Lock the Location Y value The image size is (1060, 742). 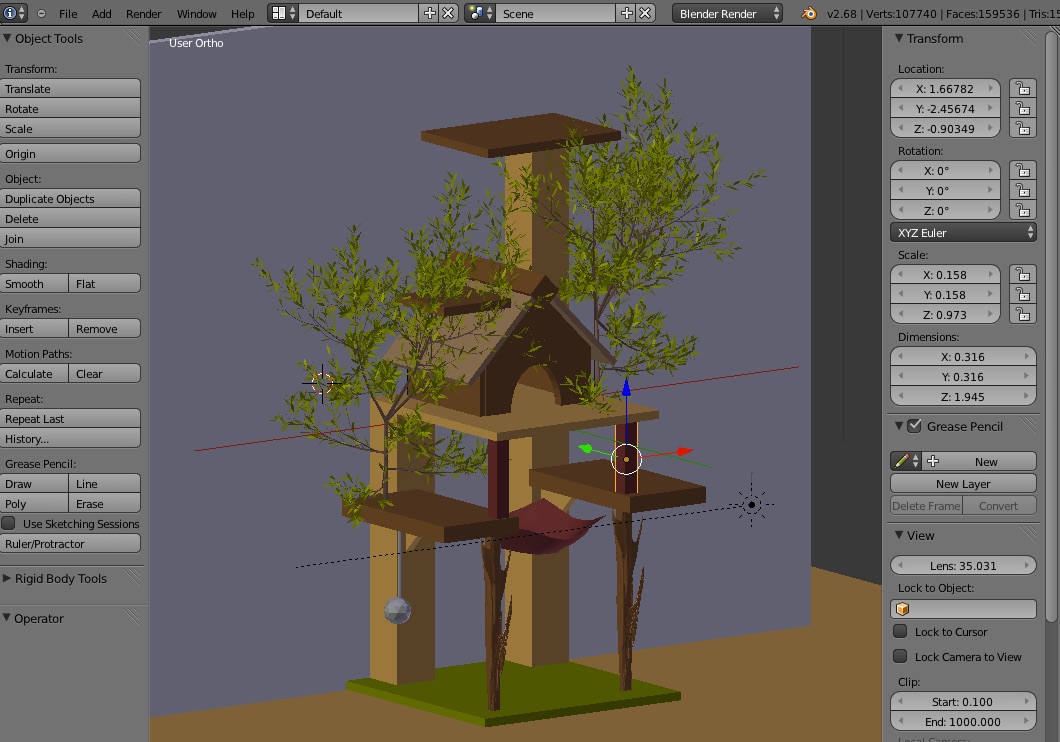(x=1023, y=109)
